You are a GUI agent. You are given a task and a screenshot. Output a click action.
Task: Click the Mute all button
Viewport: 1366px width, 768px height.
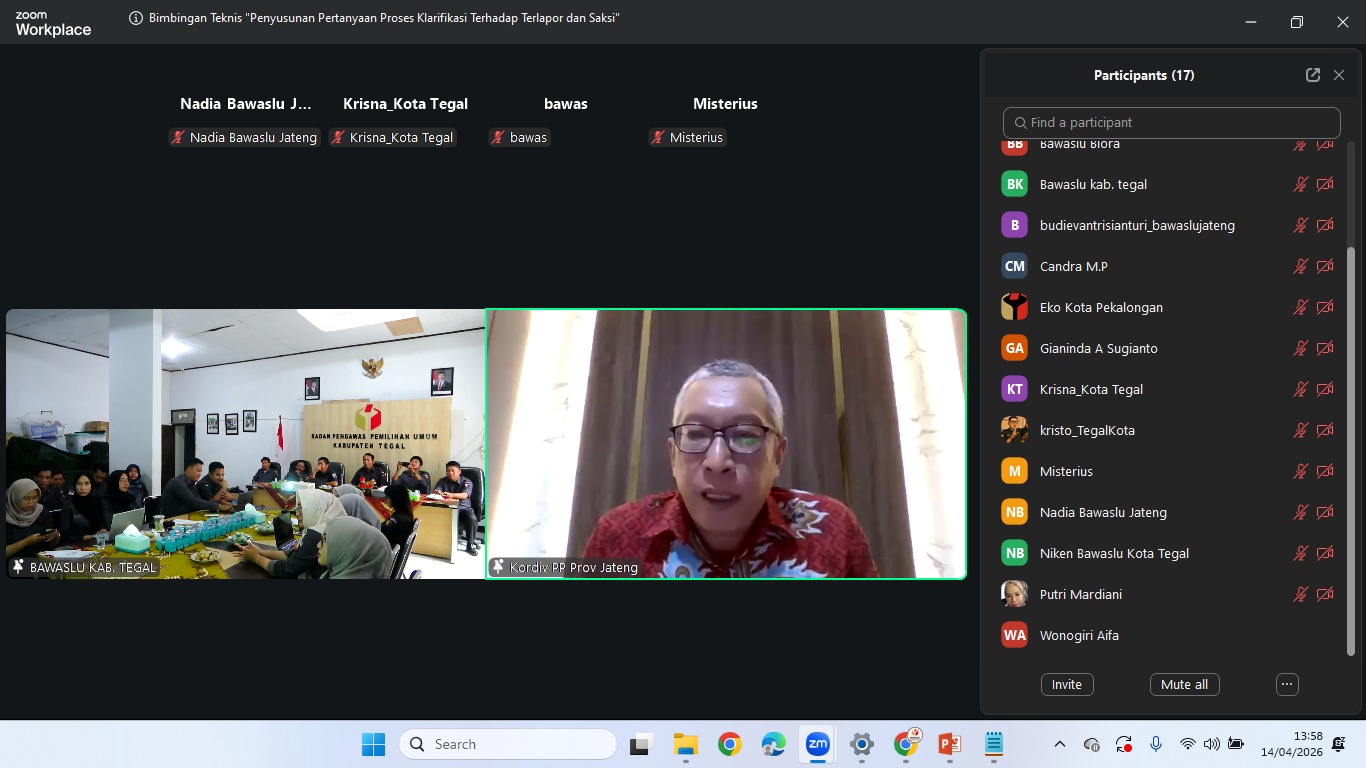(x=1184, y=684)
